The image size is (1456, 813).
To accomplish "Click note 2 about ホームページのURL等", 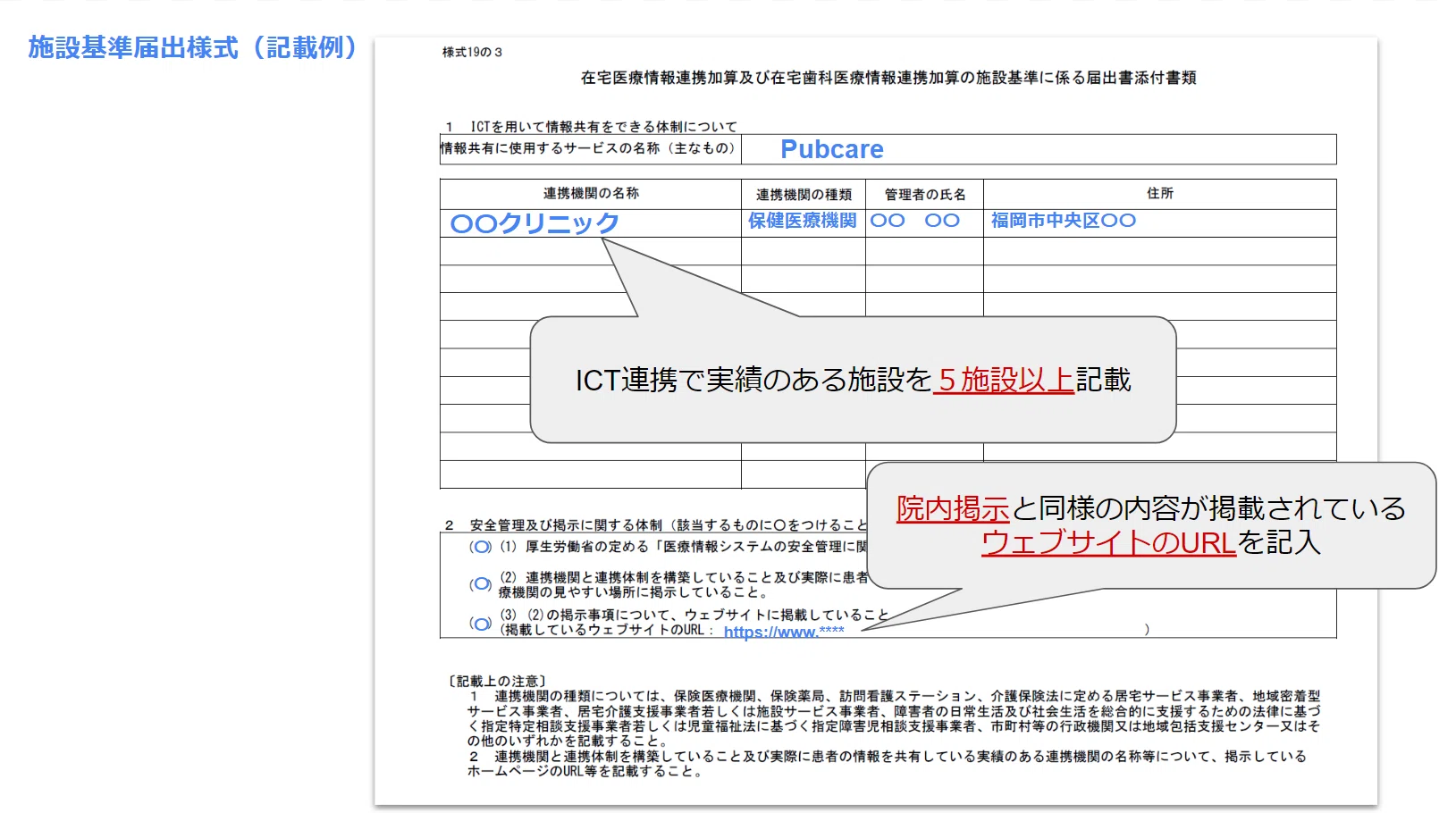I will point(887,764).
